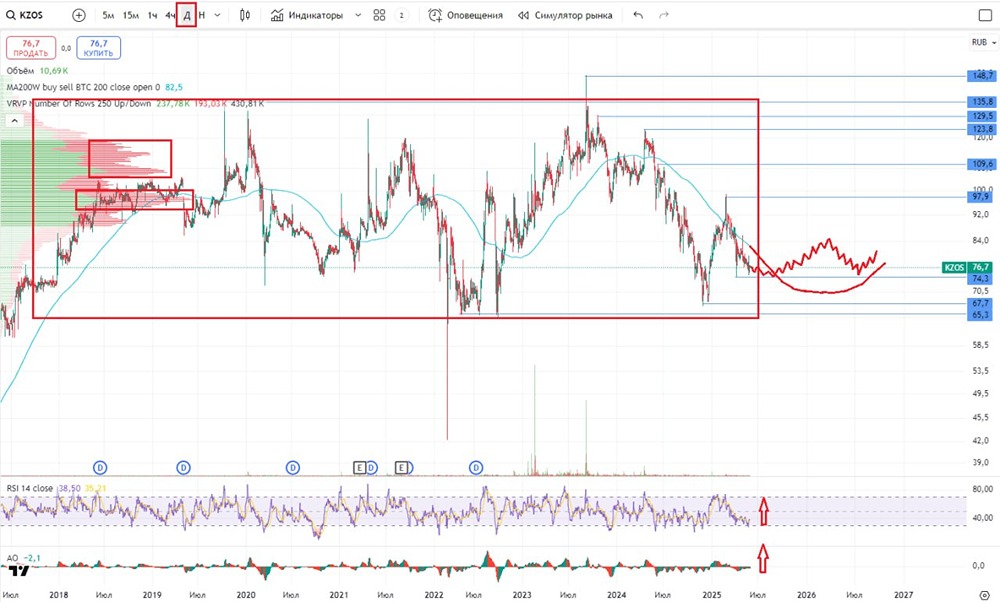
Task: Launch Симулятор рынка replay mode
Action: click(565, 15)
